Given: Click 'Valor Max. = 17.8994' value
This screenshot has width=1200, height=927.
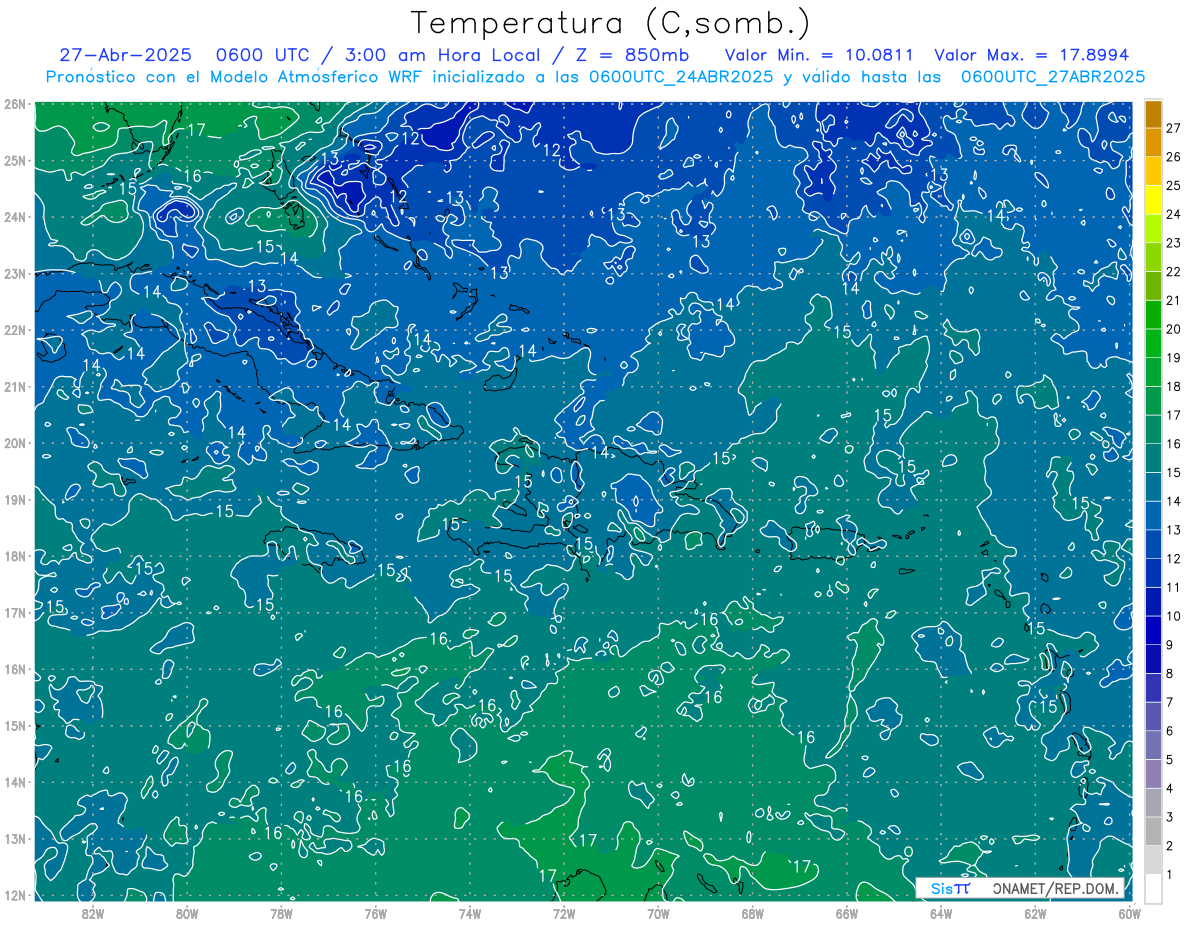Looking at the screenshot, I should coord(1032,55).
